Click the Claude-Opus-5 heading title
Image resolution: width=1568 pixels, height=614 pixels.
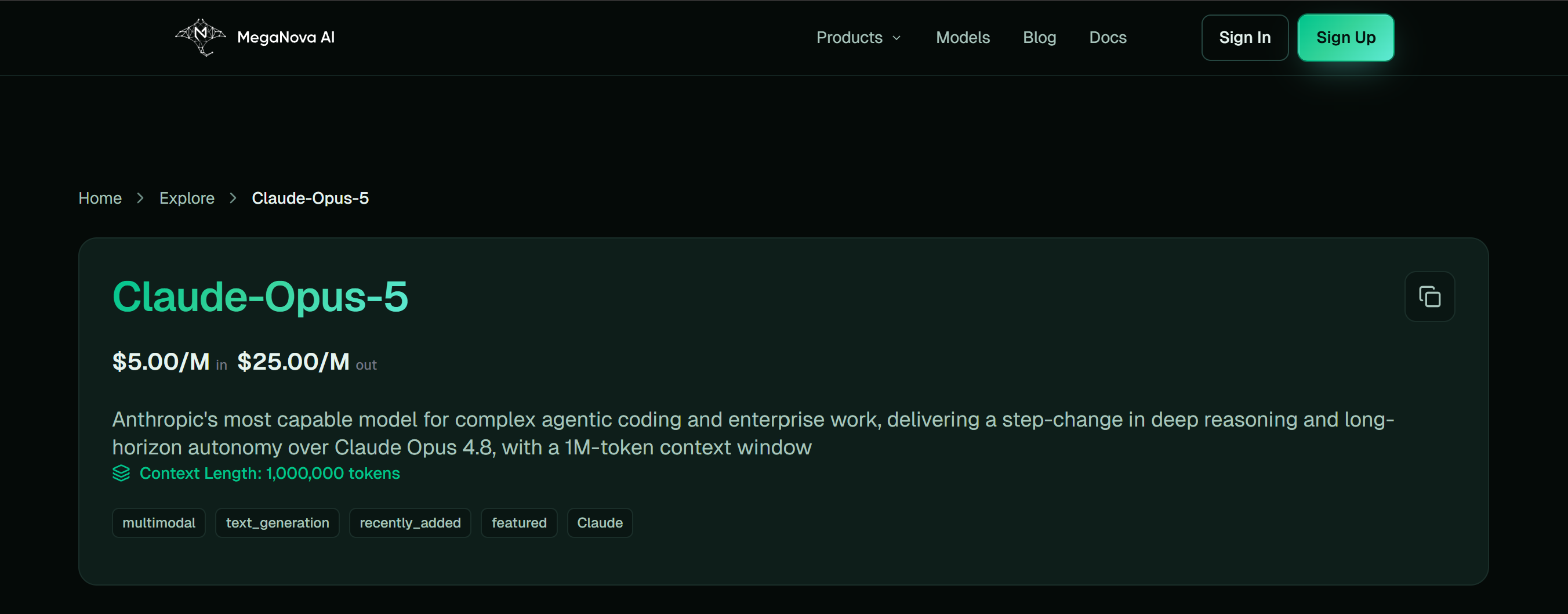(x=260, y=297)
